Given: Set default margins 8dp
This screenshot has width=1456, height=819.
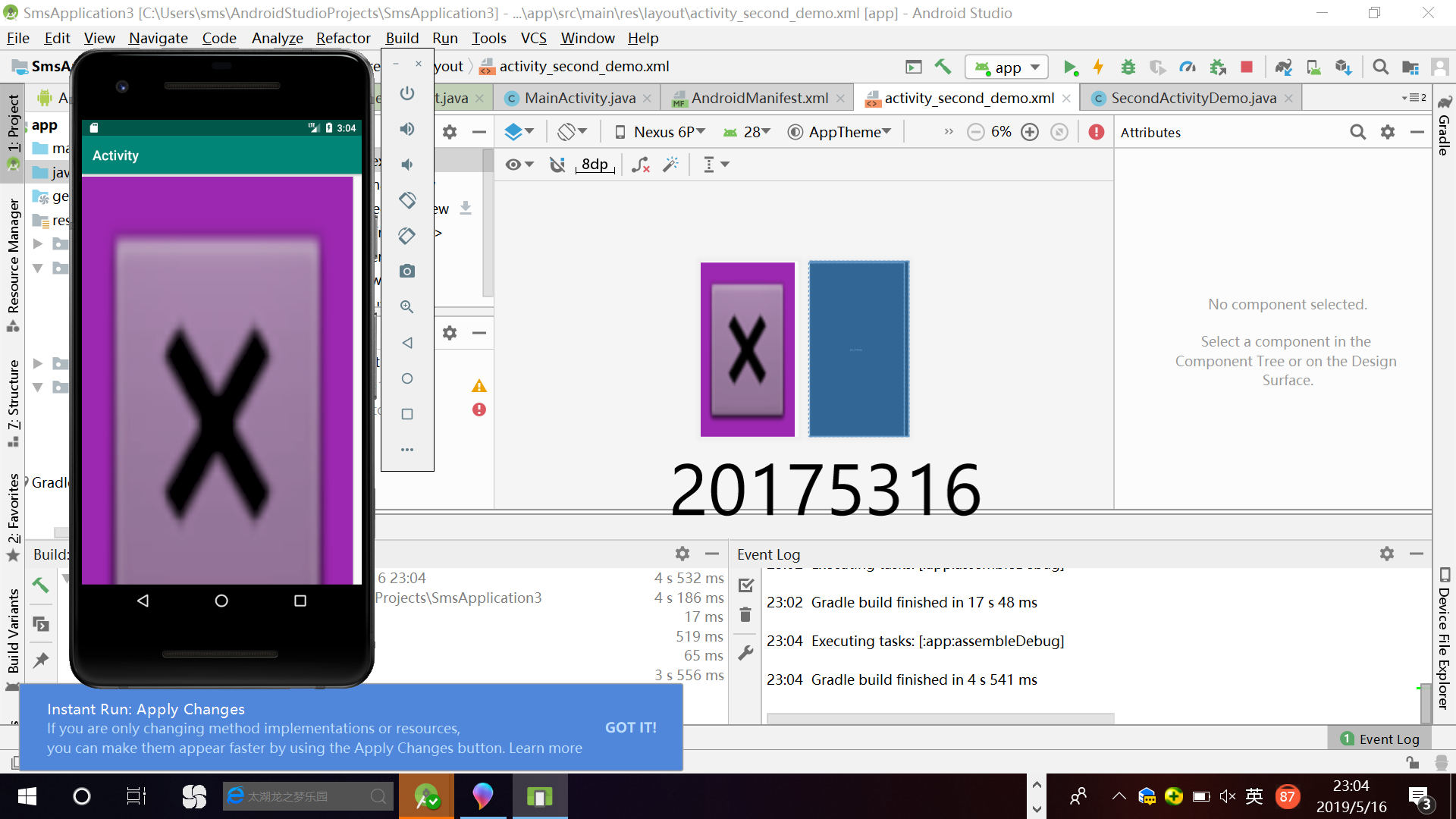Looking at the screenshot, I should click(595, 165).
